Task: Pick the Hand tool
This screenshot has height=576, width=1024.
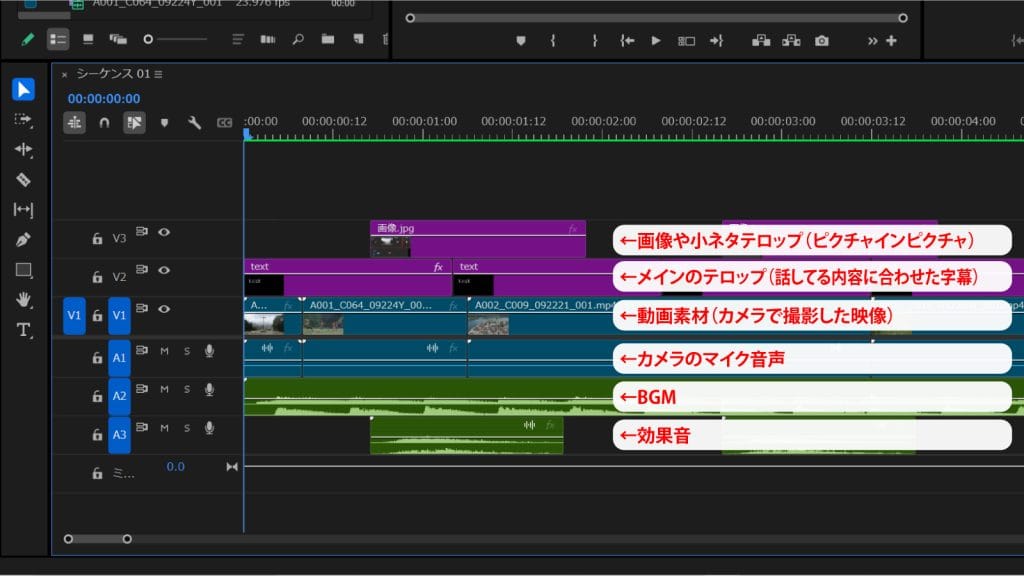Action: pos(24,300)
